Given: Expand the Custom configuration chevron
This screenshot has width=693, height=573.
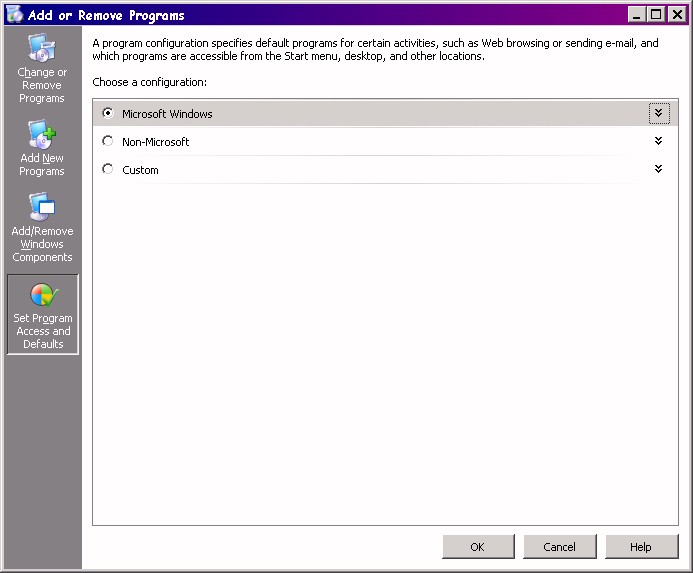Looking at the screenshot, I should coord(659,169).
